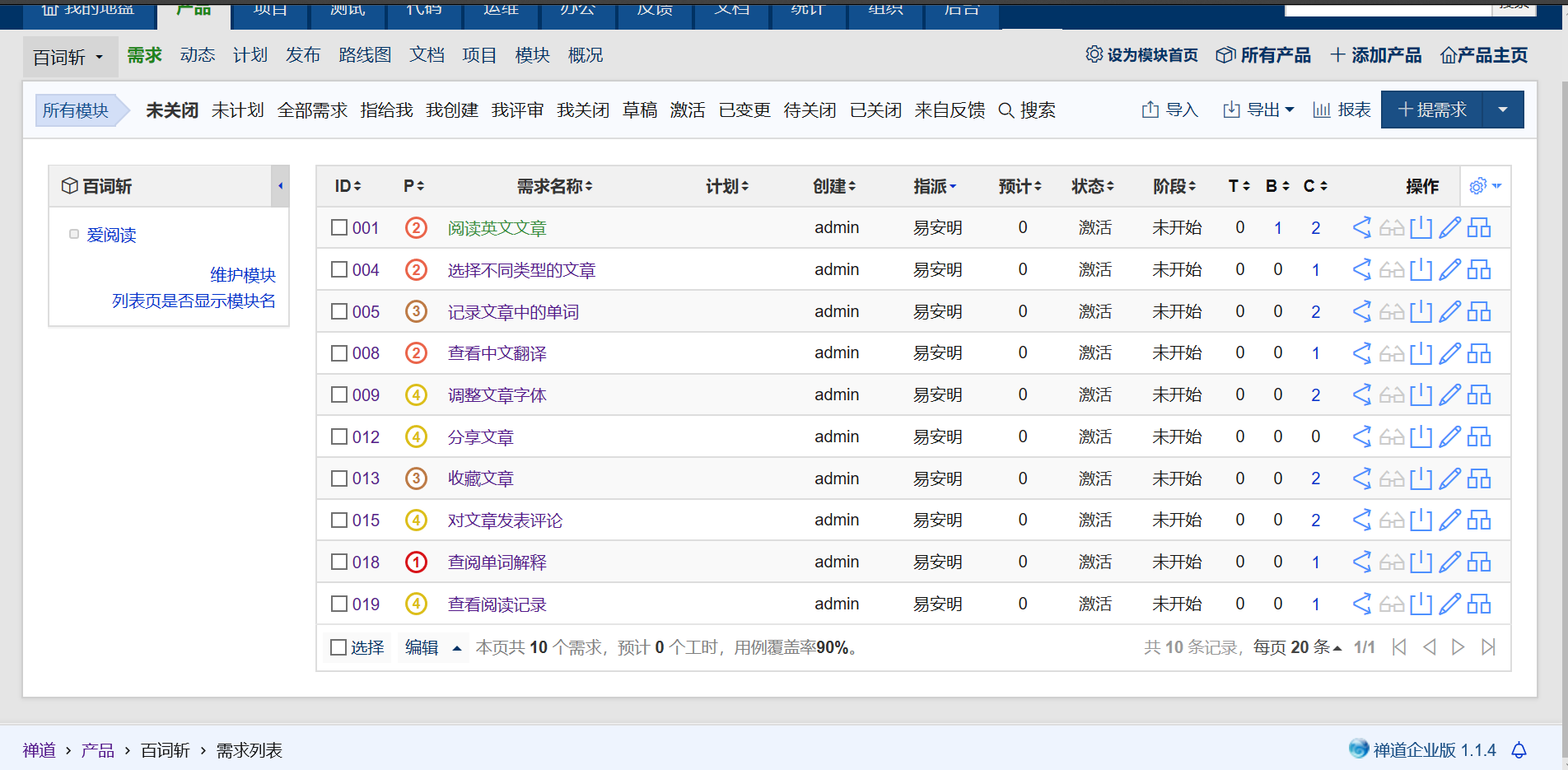This screenshot has width=1568, height=770.
Task: Click the edit pencil icon for story 018
Action: (1449, 562)
